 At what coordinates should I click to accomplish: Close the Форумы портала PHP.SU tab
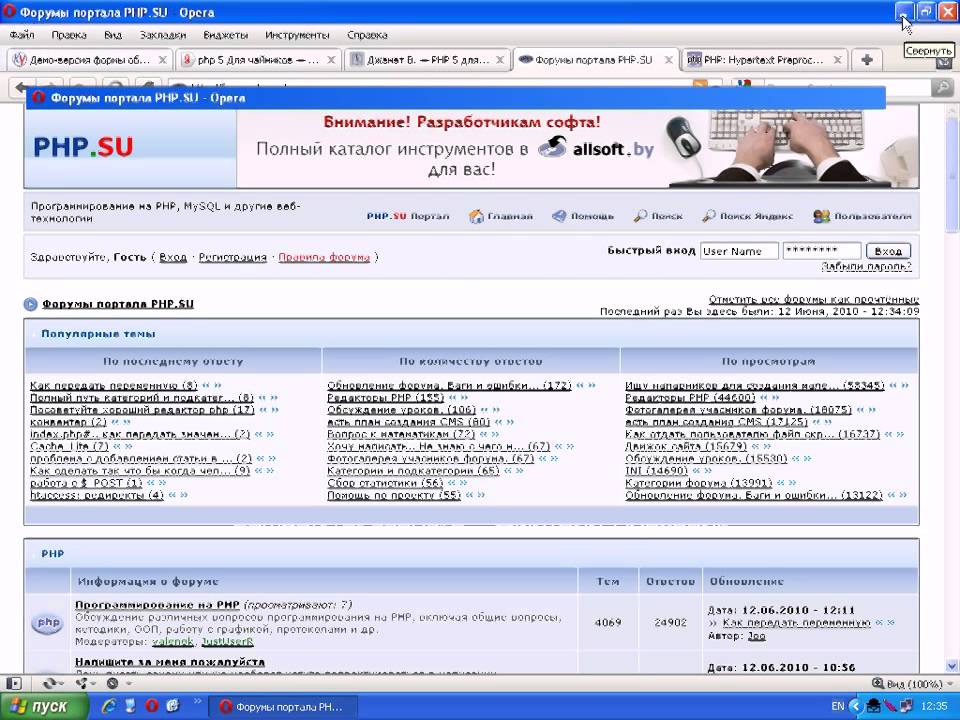[669, 60]
